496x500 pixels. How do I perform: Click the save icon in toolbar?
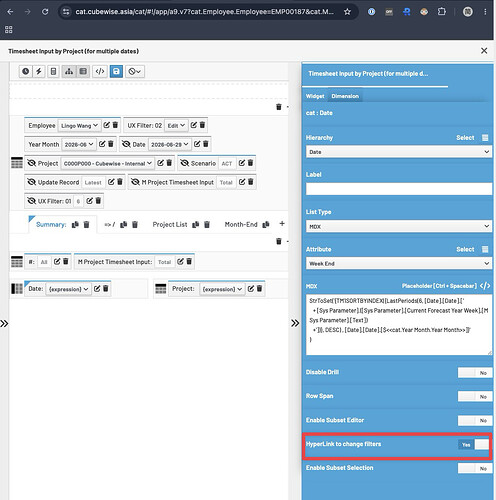[x=116, y=71]
